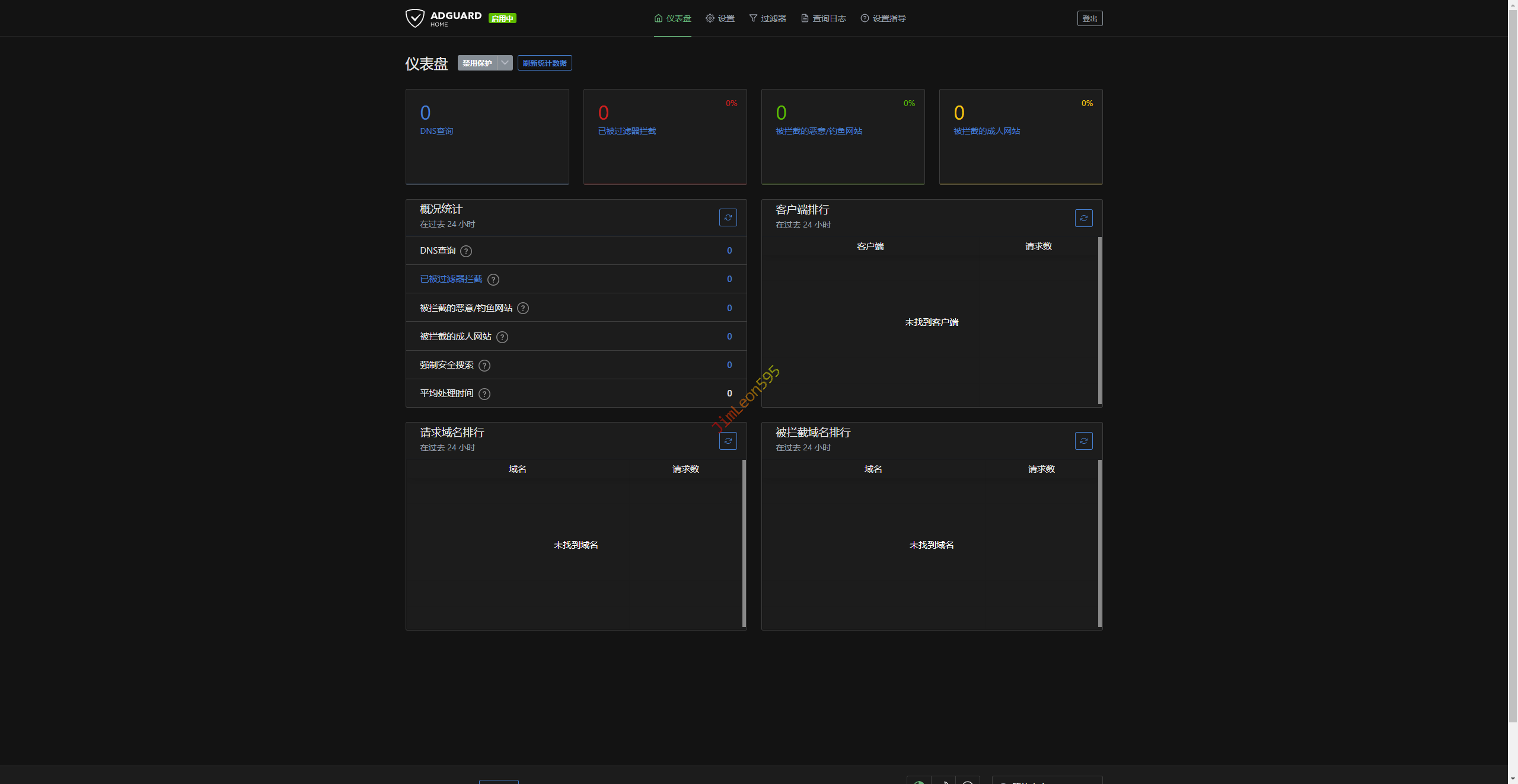Screen dimensions: 1518x784
Task: Click help icon next to 强制安全搜索
Action: coord(484,366)
